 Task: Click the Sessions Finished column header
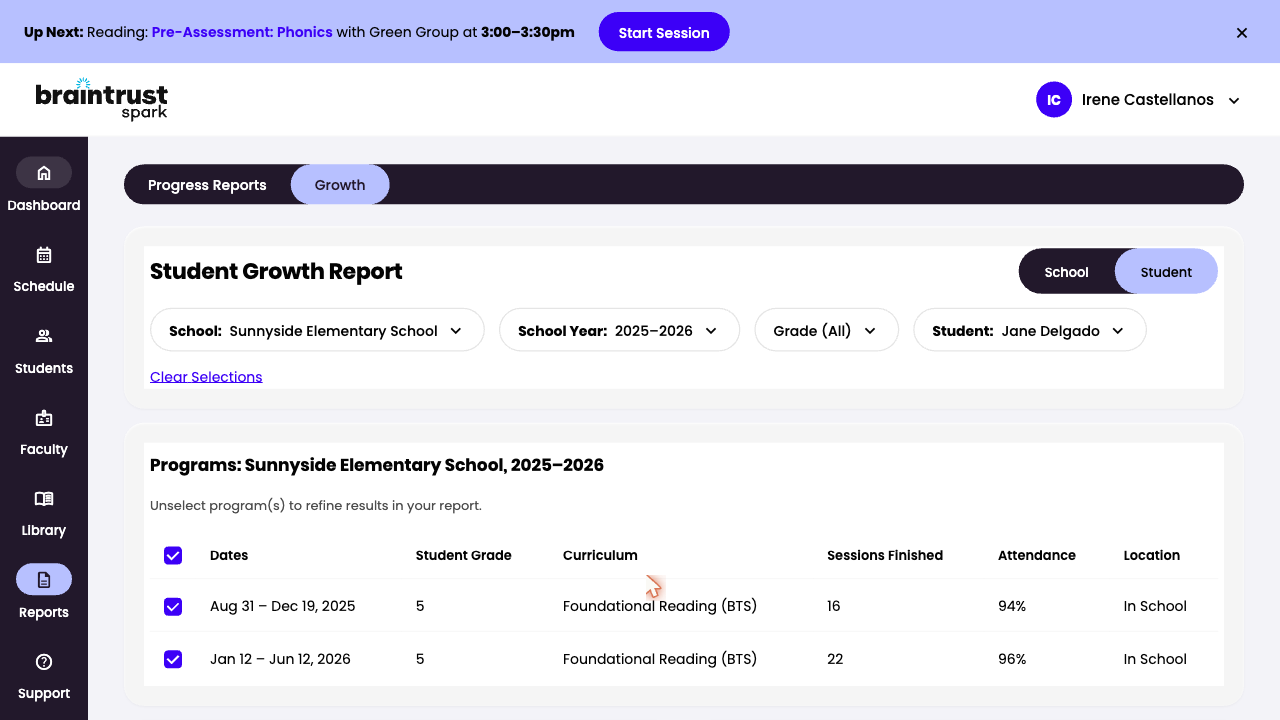click(x=885, y=555)
